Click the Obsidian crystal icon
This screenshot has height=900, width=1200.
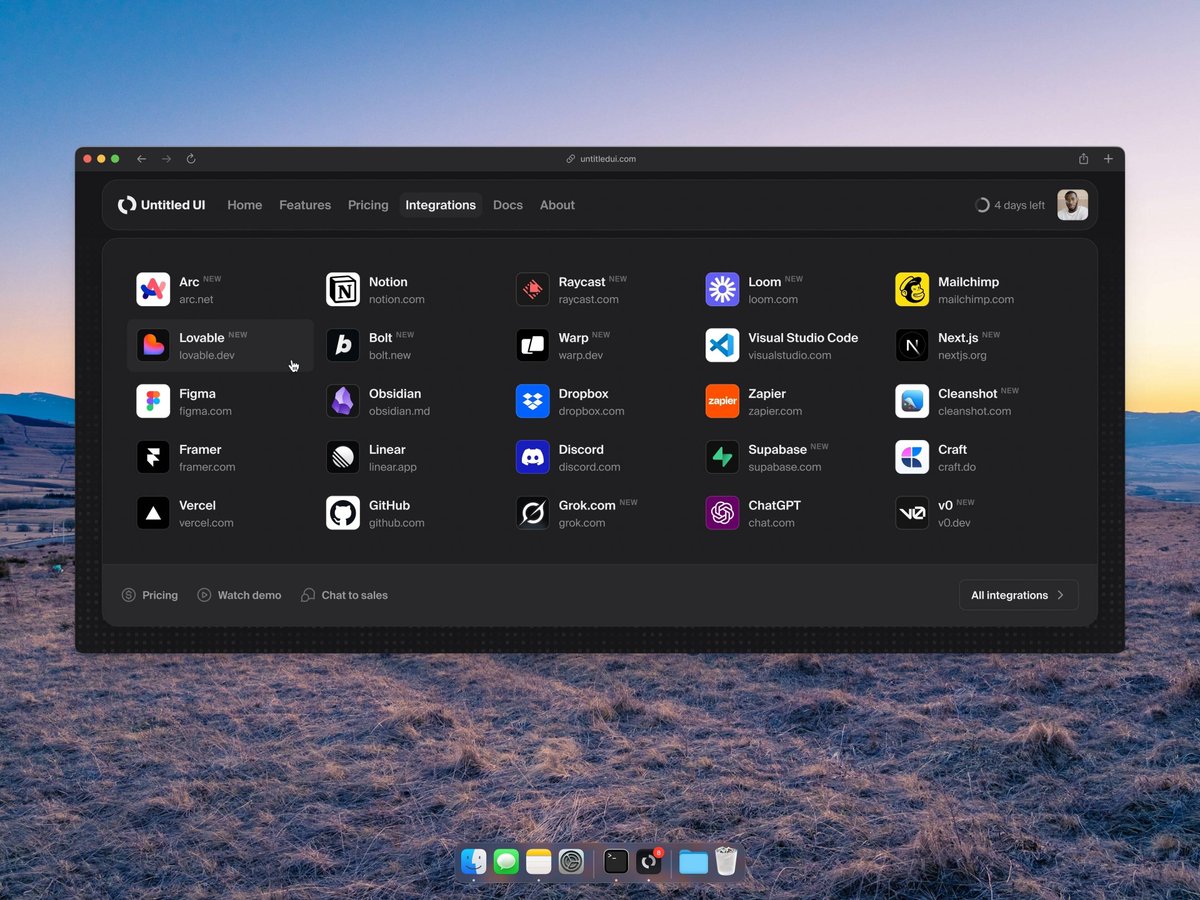tap(343, 402)
